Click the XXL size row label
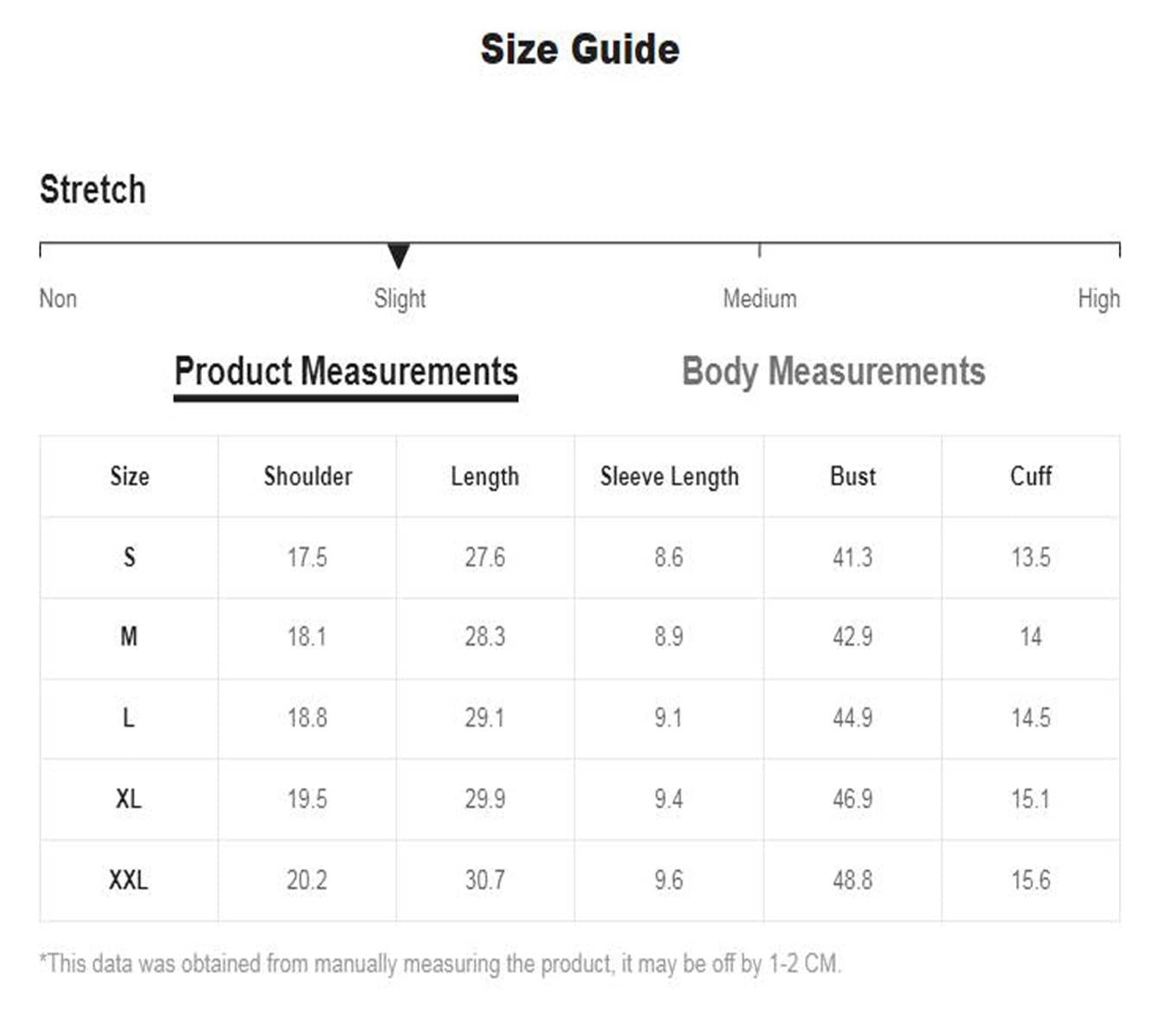 [x=130, y=880]
